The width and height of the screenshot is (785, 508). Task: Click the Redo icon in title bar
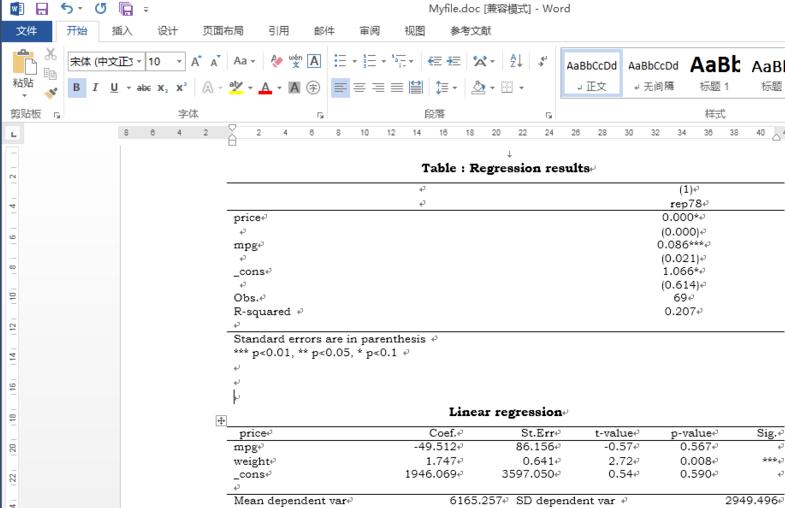click(101, 9)
